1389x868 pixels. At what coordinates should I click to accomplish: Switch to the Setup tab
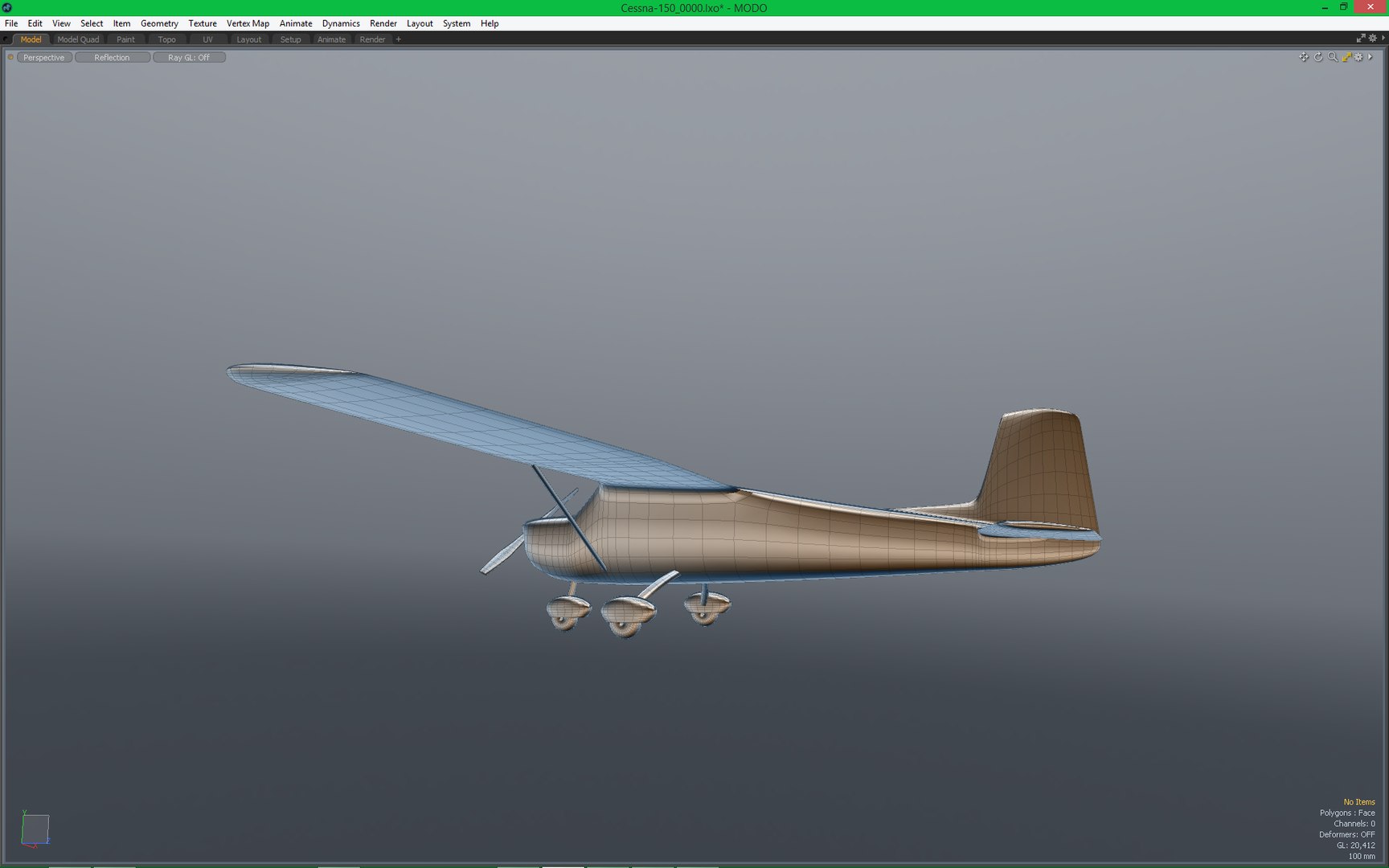(x=290, y=39)
